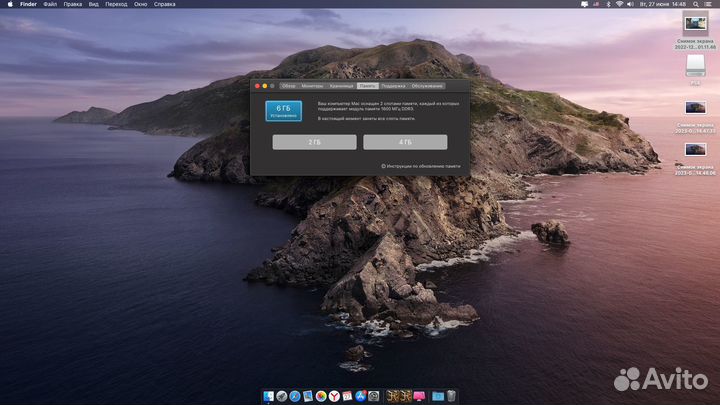Open Calendar icon in Dock
The height and width of the screenshot is (405, 720).
(347, 396)
